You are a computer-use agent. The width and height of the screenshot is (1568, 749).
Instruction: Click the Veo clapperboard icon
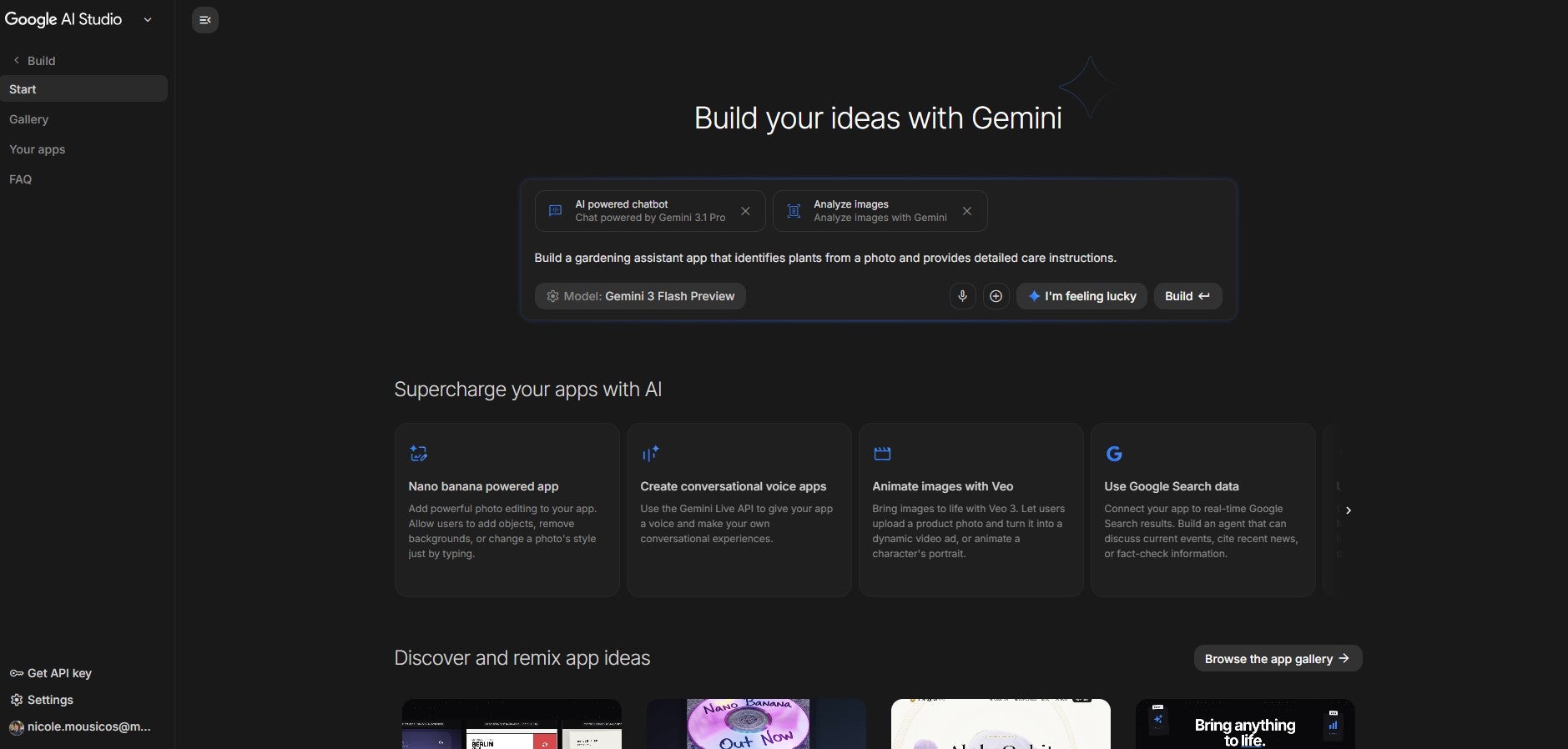point(882,454)
